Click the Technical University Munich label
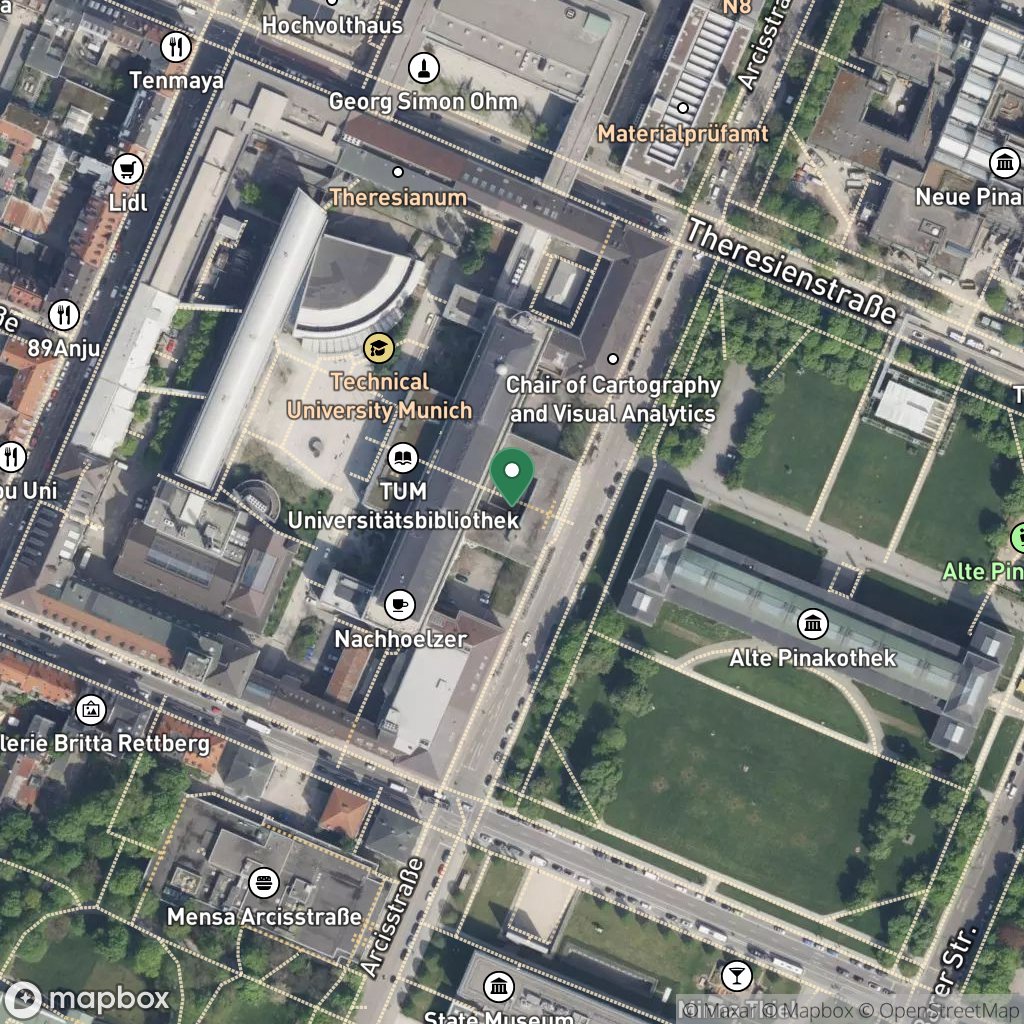Image resolution: width=1024 pixels, height=1024 pixels. click(379, 396)
